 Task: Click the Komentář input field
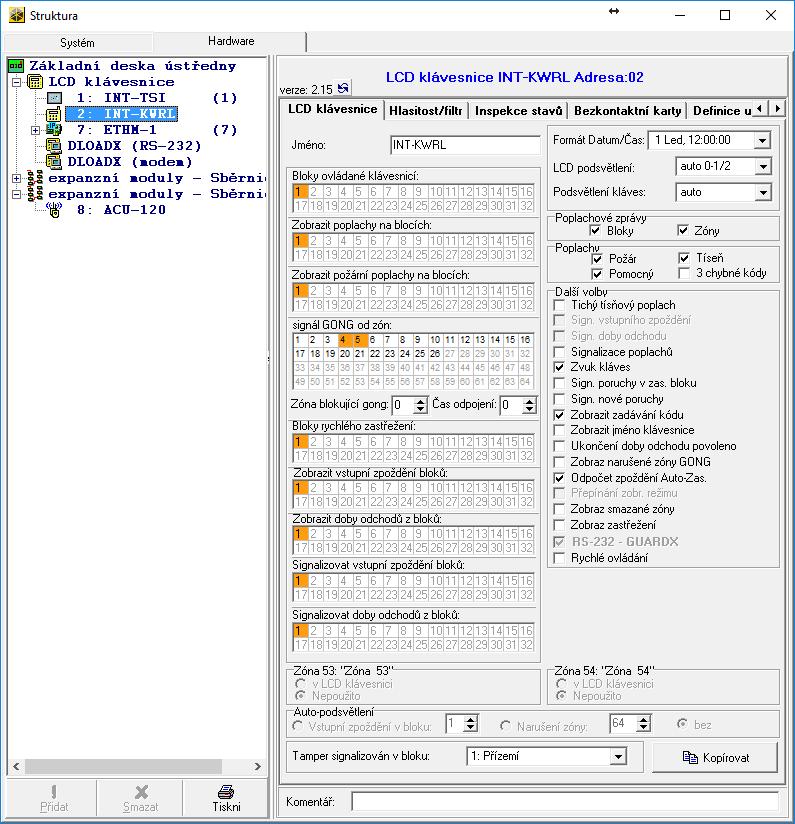(565, 802)
